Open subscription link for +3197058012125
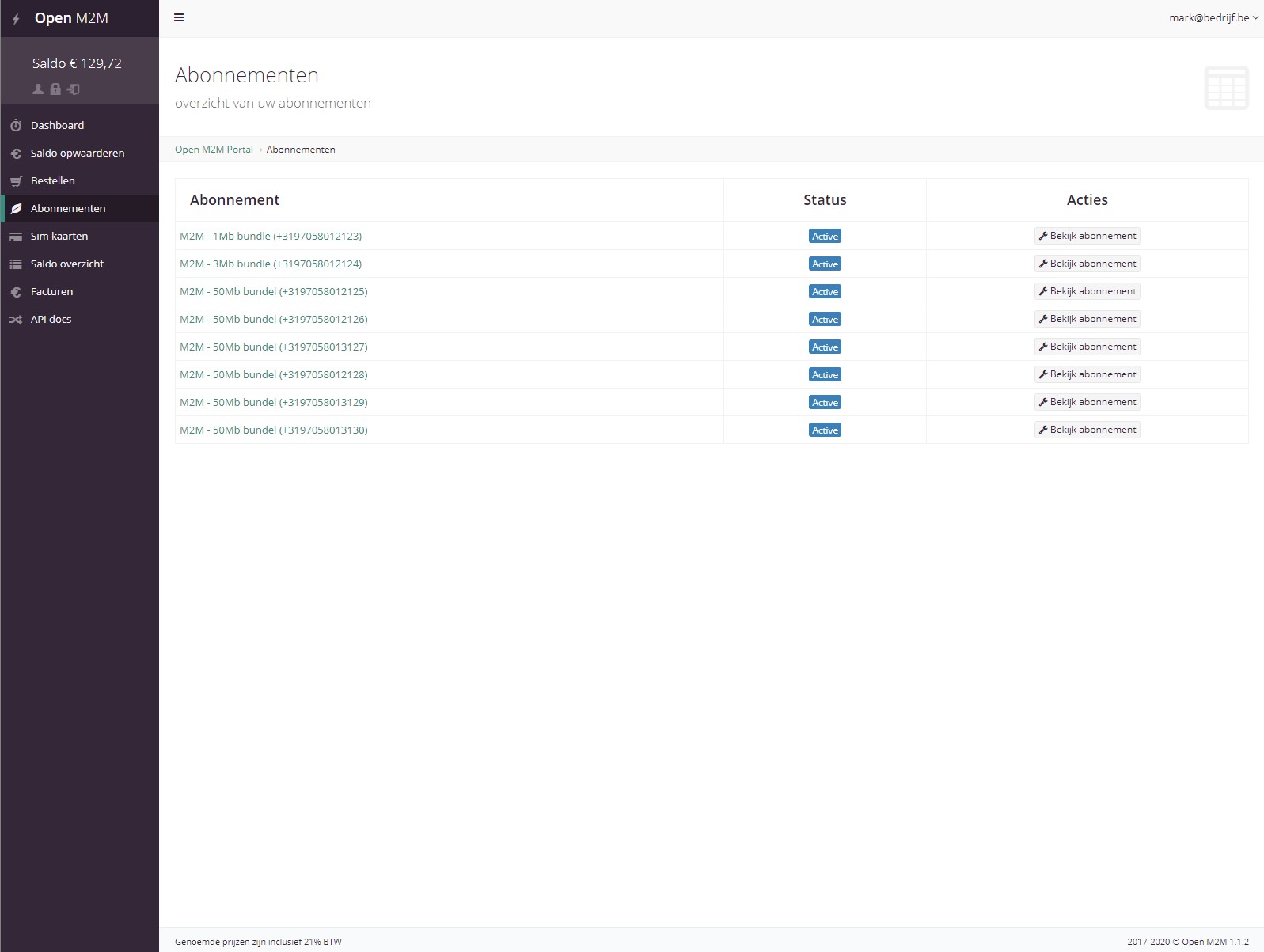 point(274,292)
